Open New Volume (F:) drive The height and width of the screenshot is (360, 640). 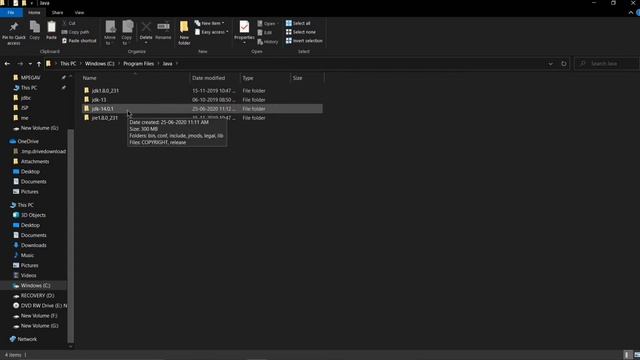click(x=39, y=316)
